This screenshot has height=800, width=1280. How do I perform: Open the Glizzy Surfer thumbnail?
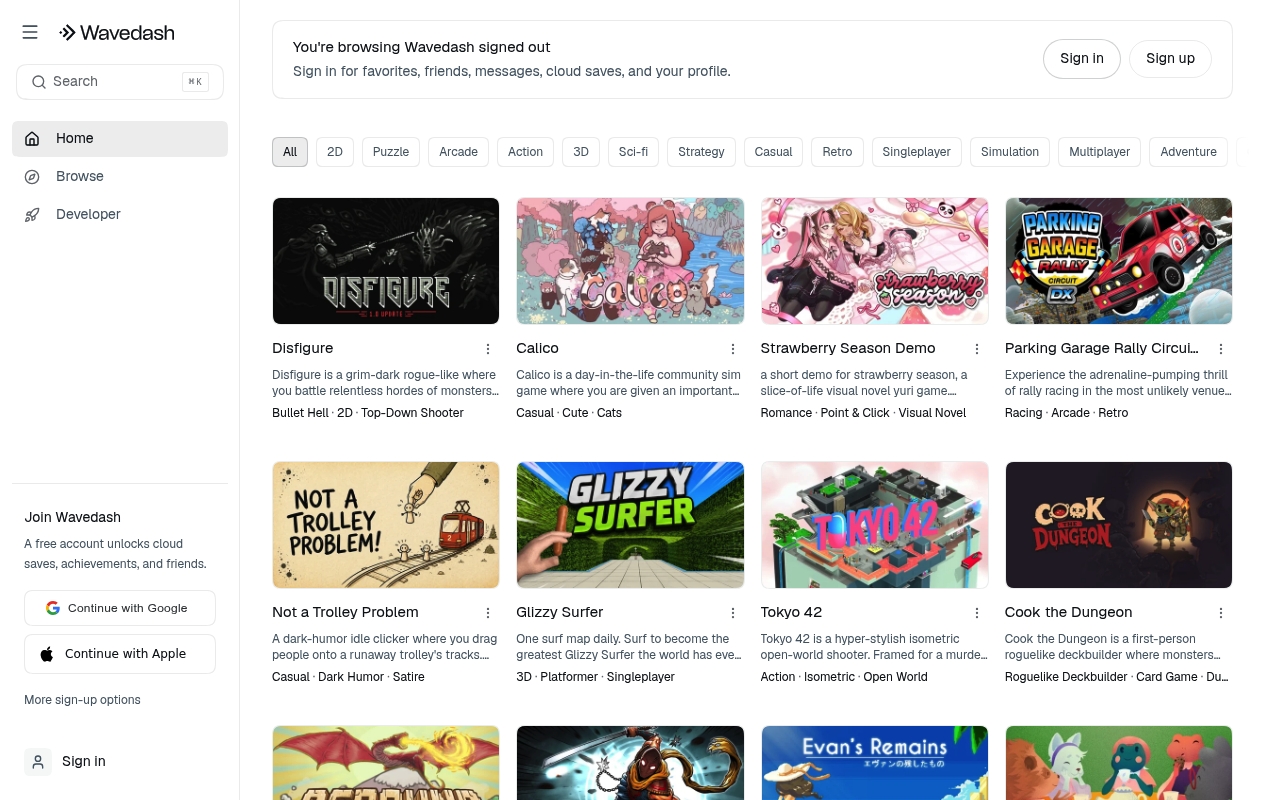[630, 525]
